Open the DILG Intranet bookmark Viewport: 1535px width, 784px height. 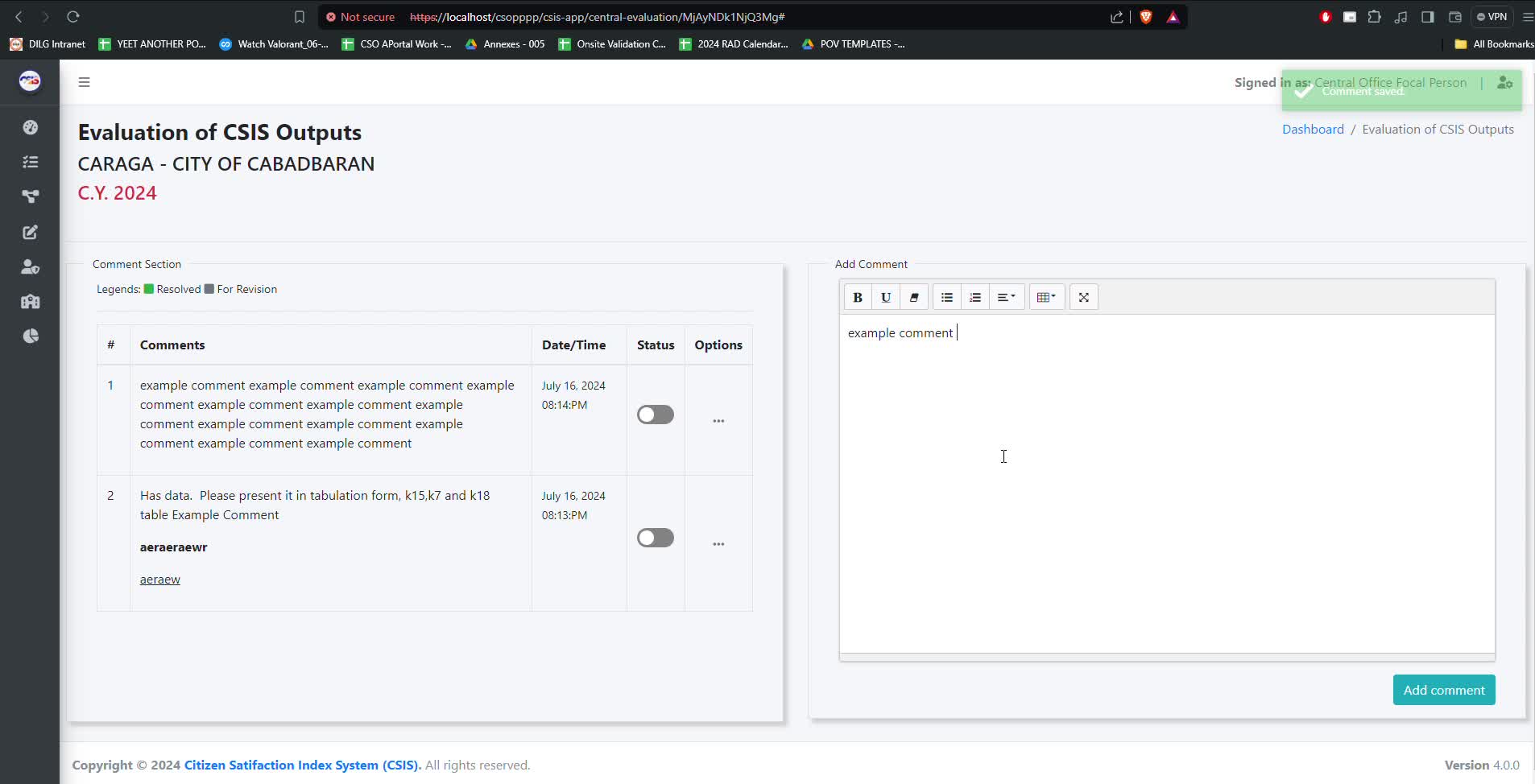click(x=48, y=44)
